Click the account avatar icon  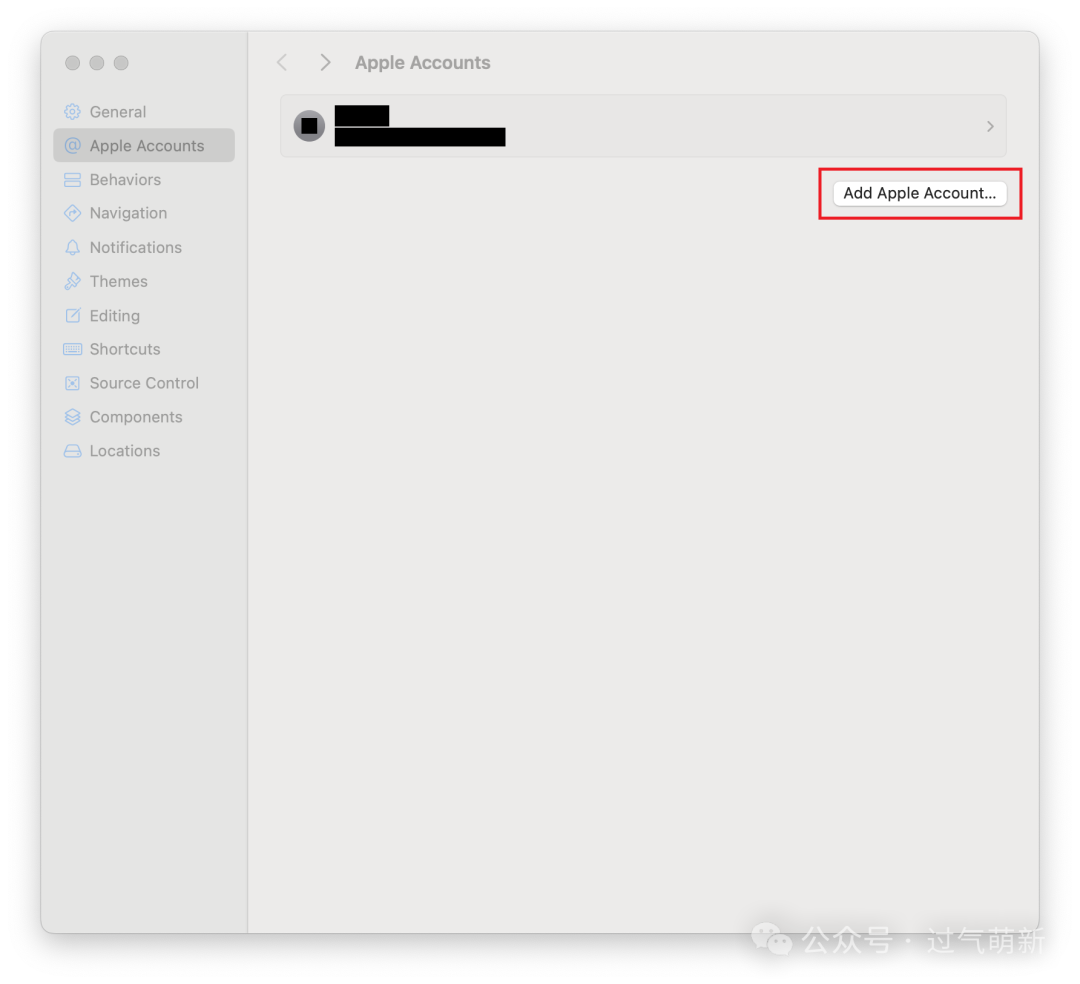pyautogui.click(x=309, y=126)
